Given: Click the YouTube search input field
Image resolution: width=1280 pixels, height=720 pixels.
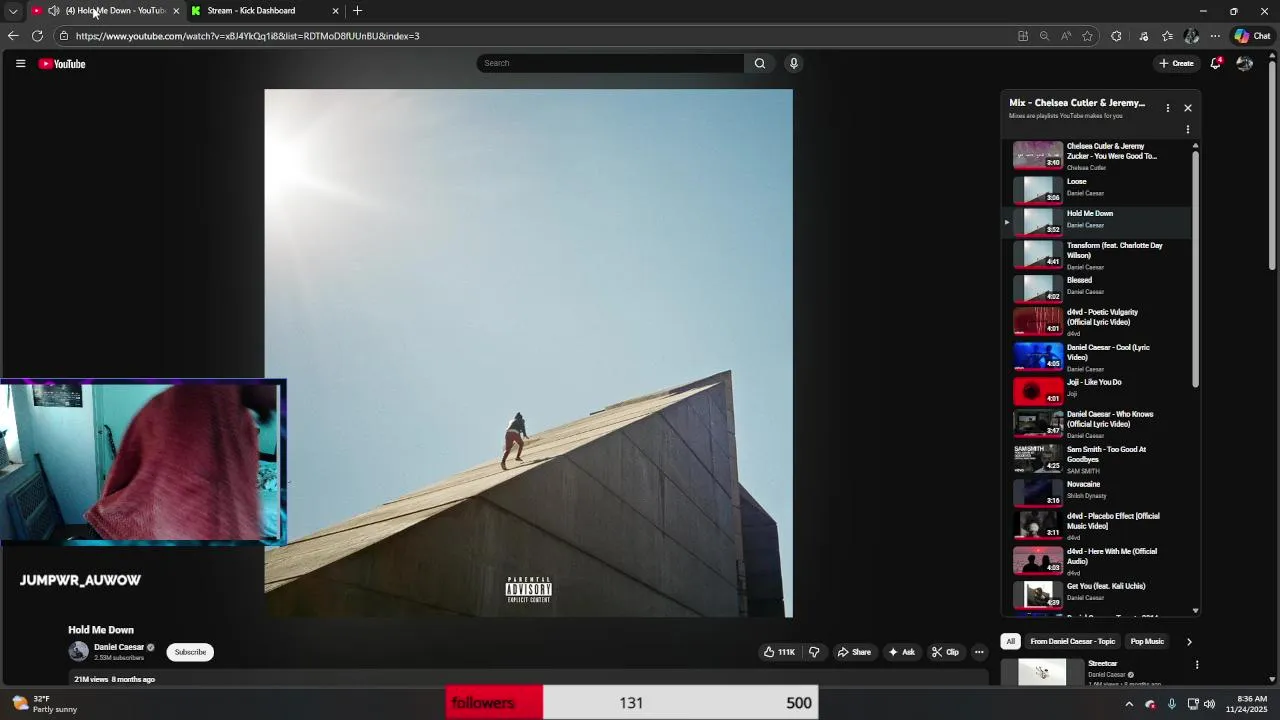Looking at the screenshot, I should (x=610, y=63).
